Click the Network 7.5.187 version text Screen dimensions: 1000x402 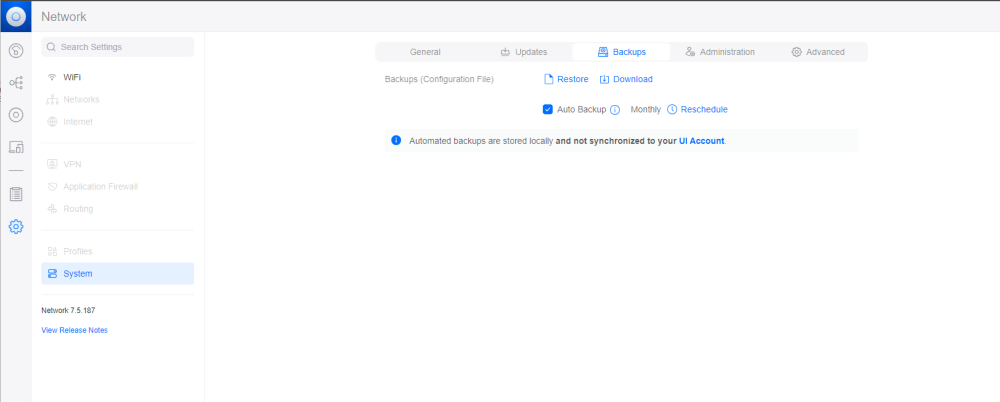click(68, 311)
